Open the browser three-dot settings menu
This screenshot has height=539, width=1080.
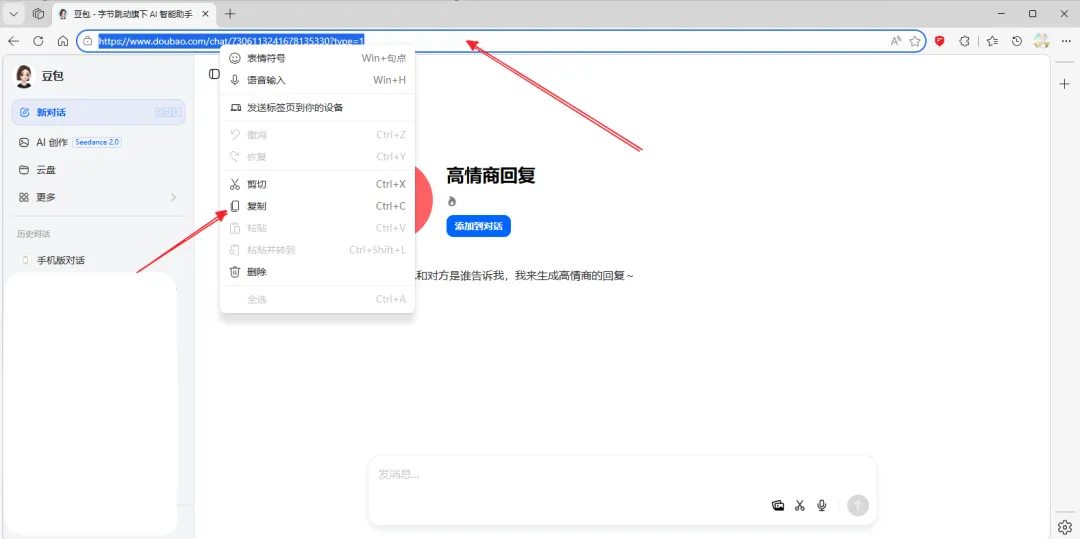[1066, 41]
